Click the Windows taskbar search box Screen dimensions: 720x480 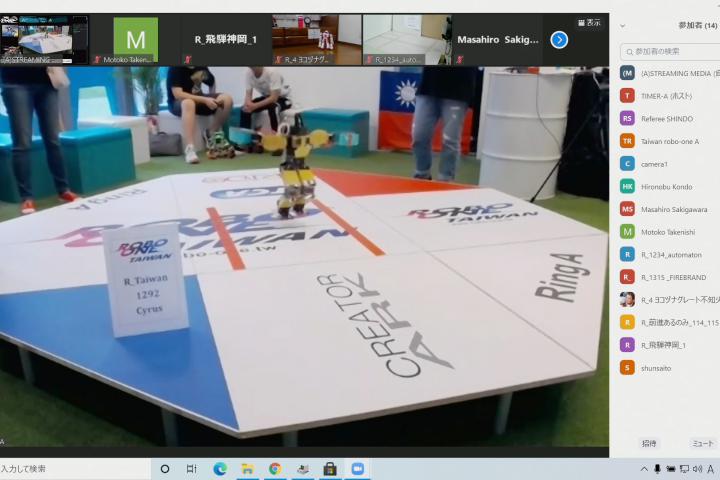click(x=75, y=469)
